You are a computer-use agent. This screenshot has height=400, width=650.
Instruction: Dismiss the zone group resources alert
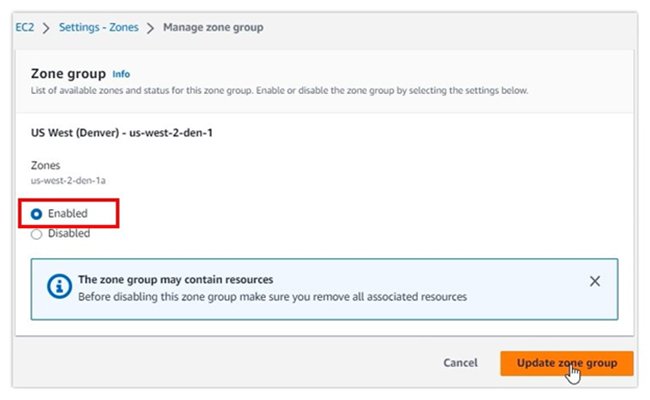[x=595, y=281]
